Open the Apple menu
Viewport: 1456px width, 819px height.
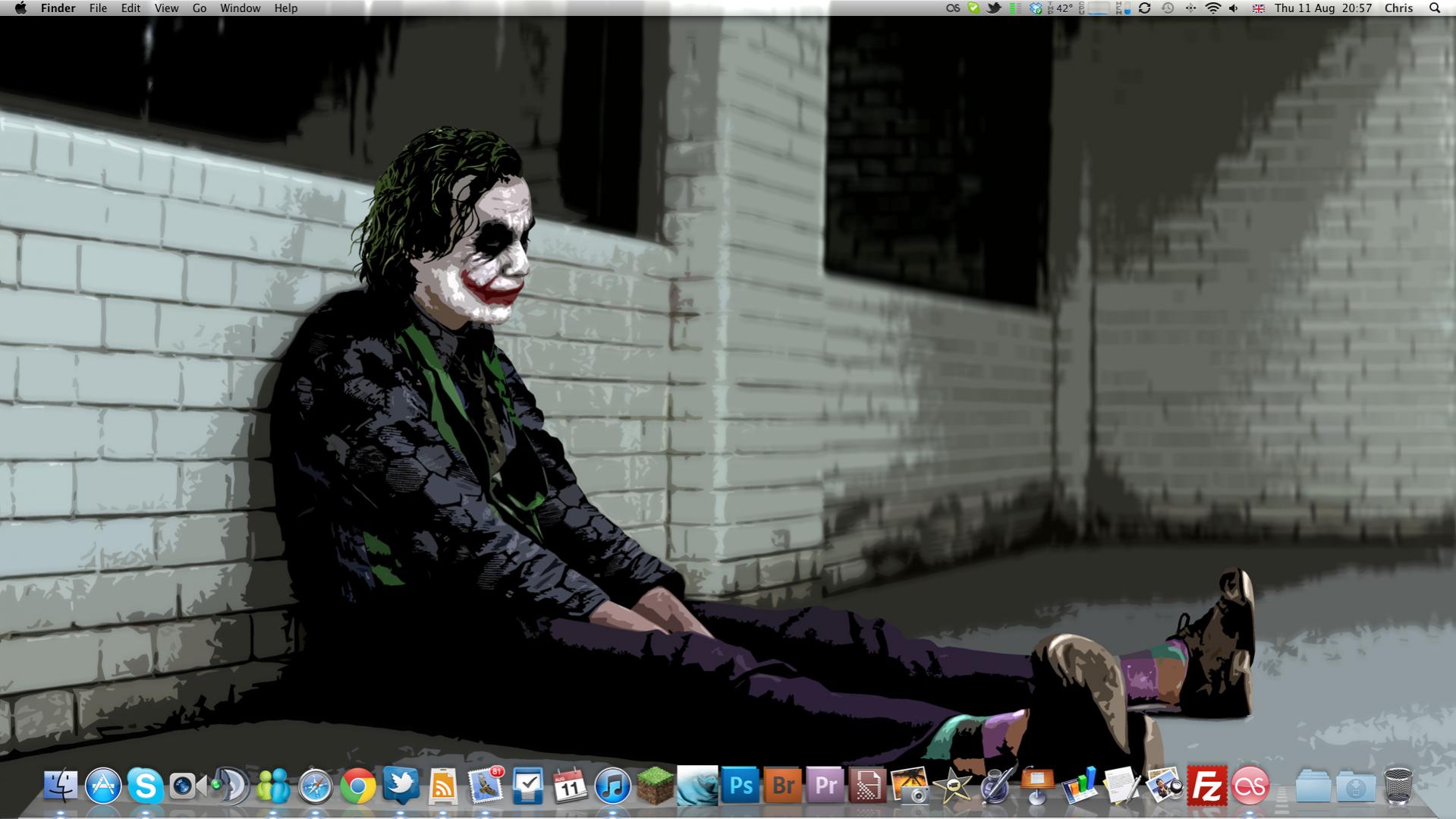tap(20, 8)
